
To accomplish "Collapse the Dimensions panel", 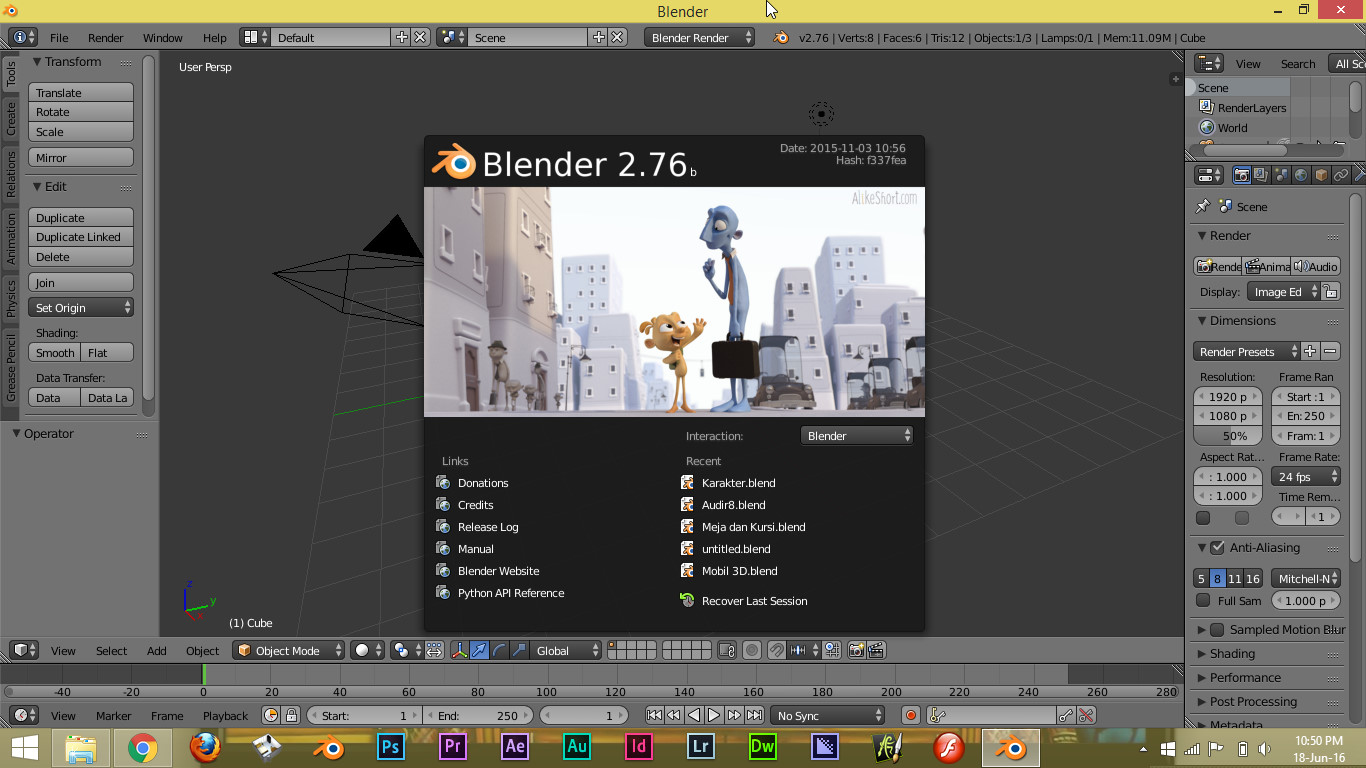I will pyautogui.click(x=1242, y=320).
